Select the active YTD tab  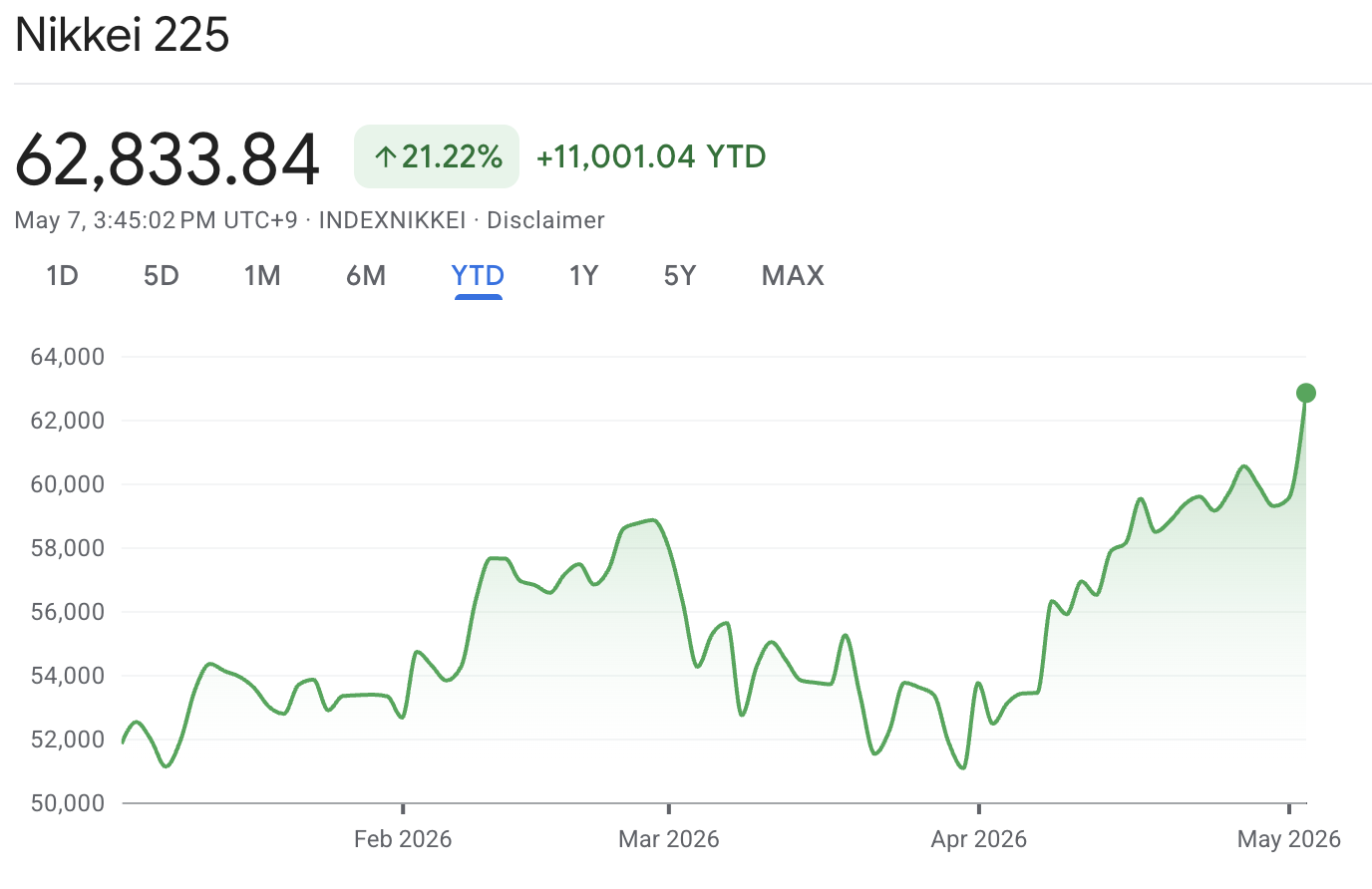pos(478,276)
